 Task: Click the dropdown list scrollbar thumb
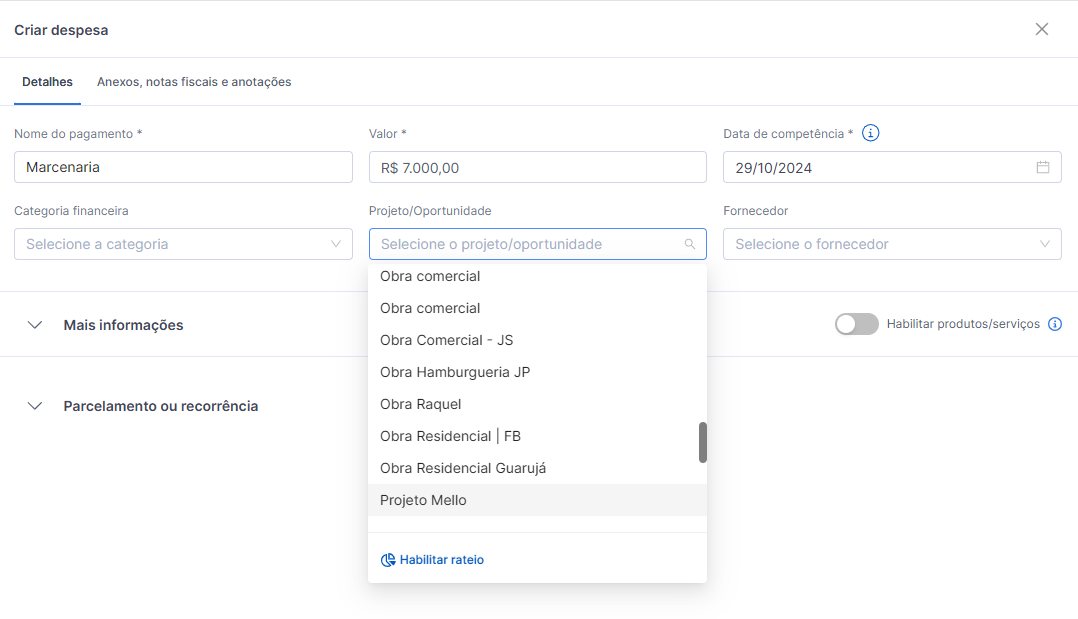pyautogui.click(x=703, y=442)
